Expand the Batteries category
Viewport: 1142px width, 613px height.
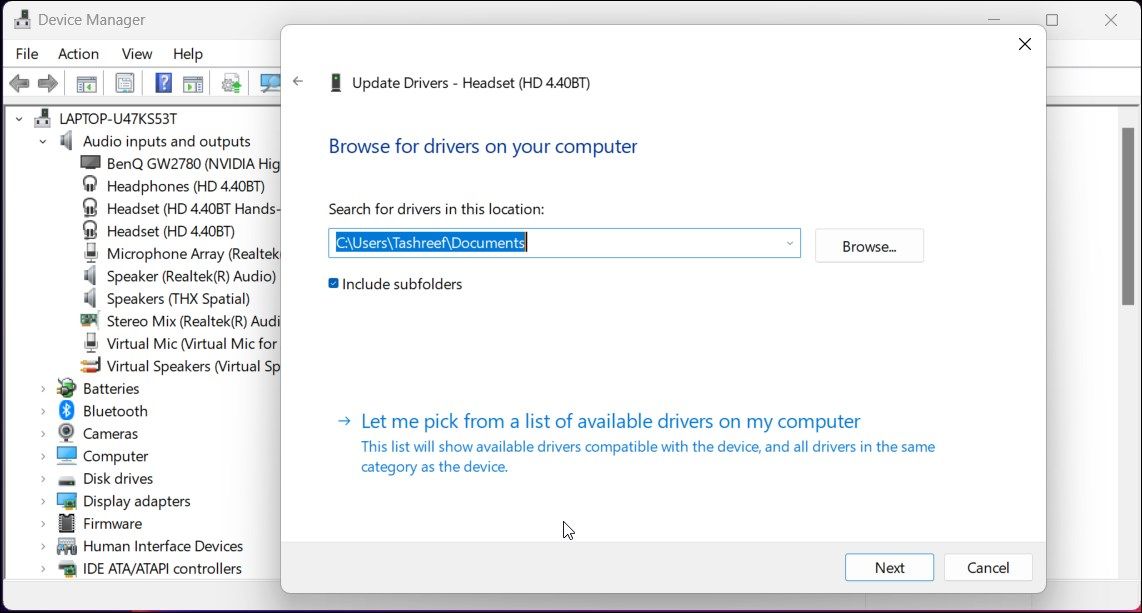click(x=43, y=389)
